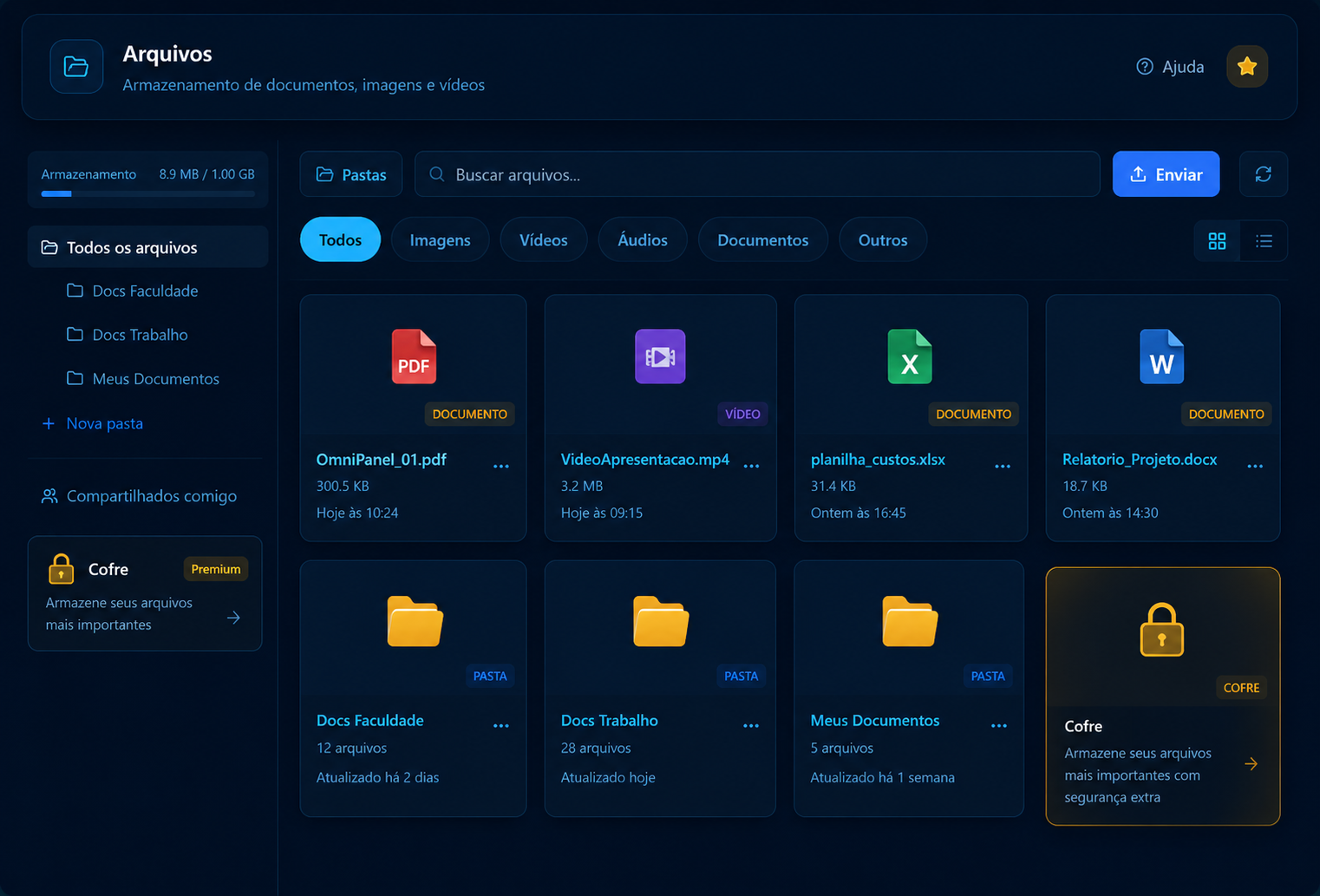The width and height of the screenshot is (1320, 896).
Task: Click the question mark icon beside Ajuda
Action: click(1145, 67)
